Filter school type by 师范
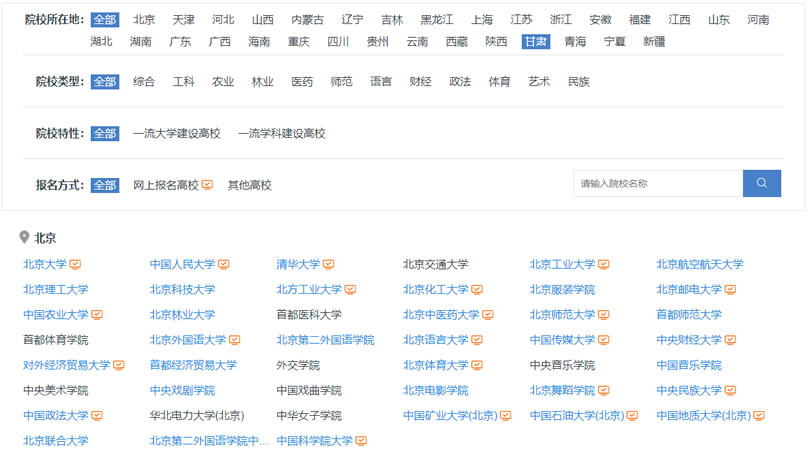 point(341,82)
